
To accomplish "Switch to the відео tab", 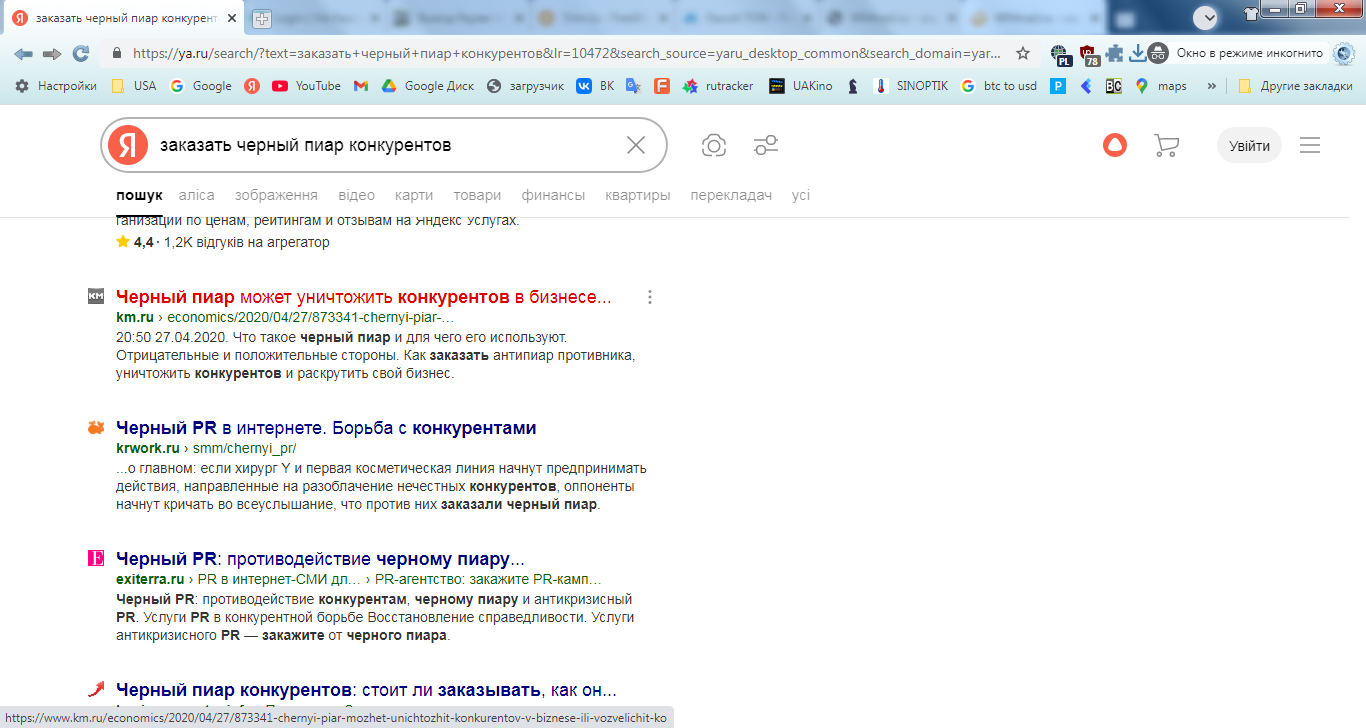I will point(357,196).
